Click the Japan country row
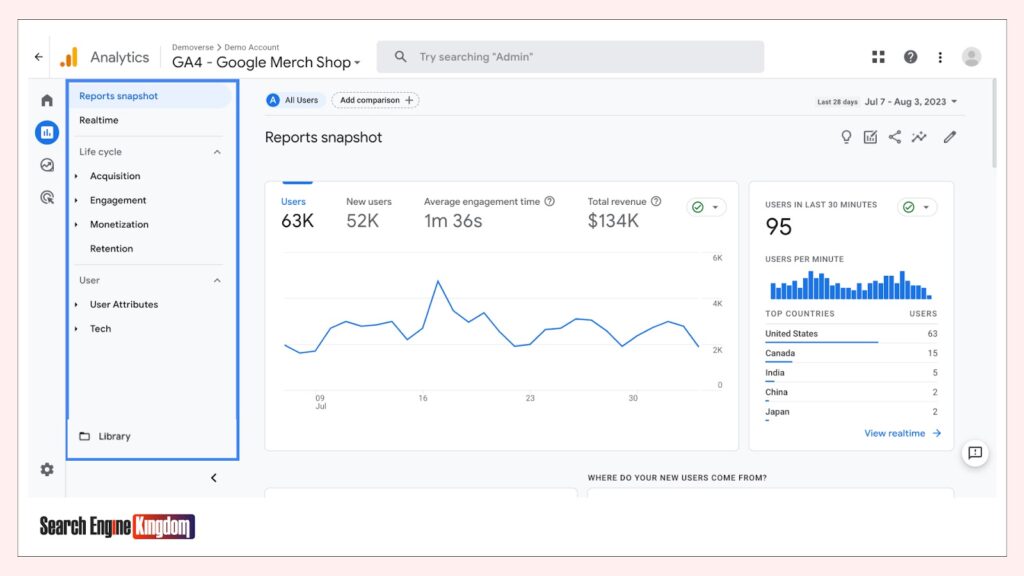The width and height of the screenshot is (1024, 576). click(x=851, y=412)
